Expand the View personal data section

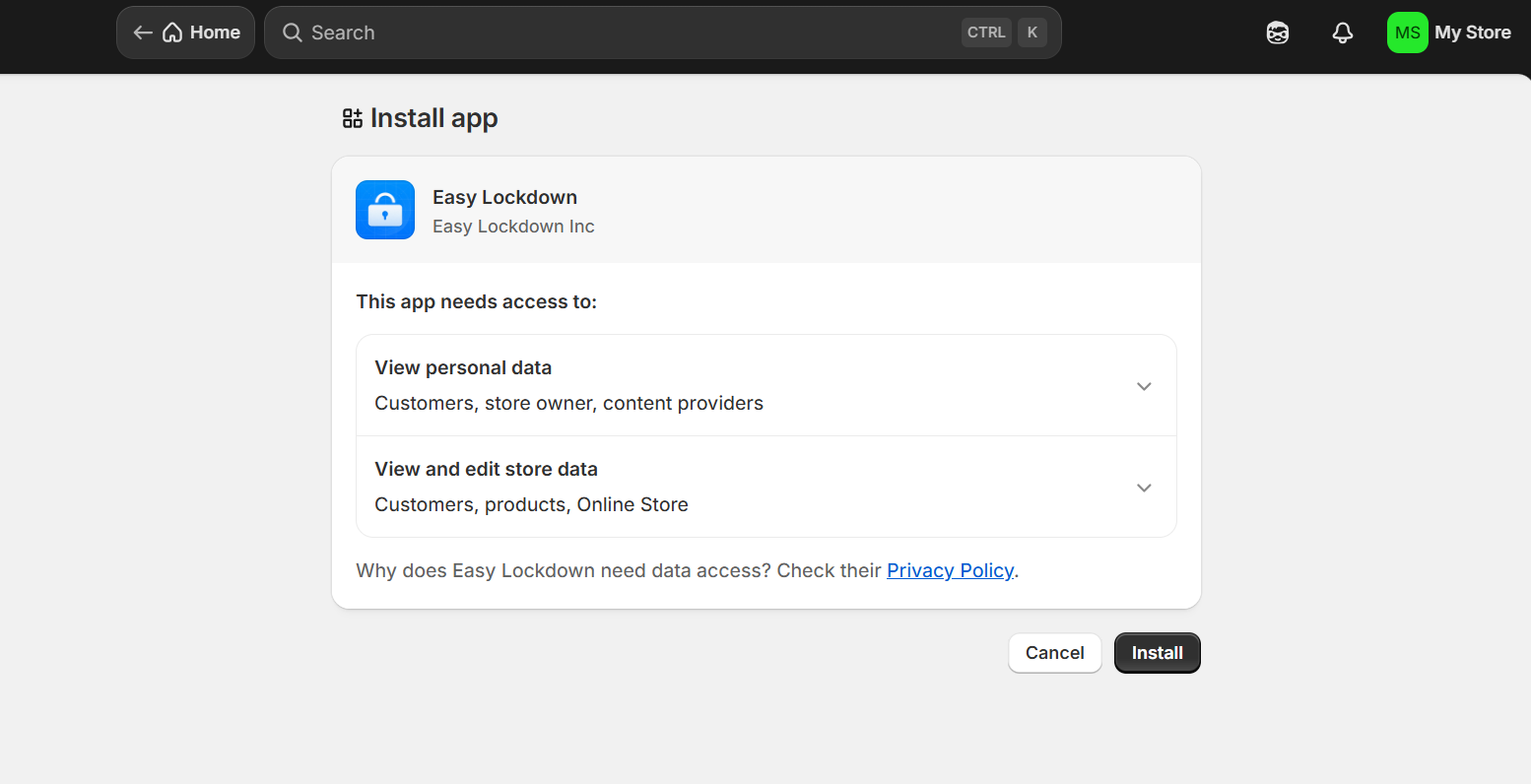pyautogui.click(x=766, y=385)
